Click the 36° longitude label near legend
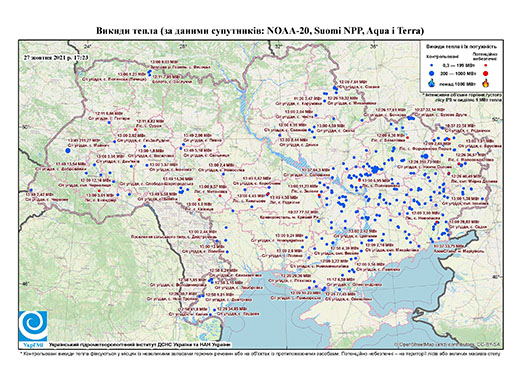 tap(374, 46)
